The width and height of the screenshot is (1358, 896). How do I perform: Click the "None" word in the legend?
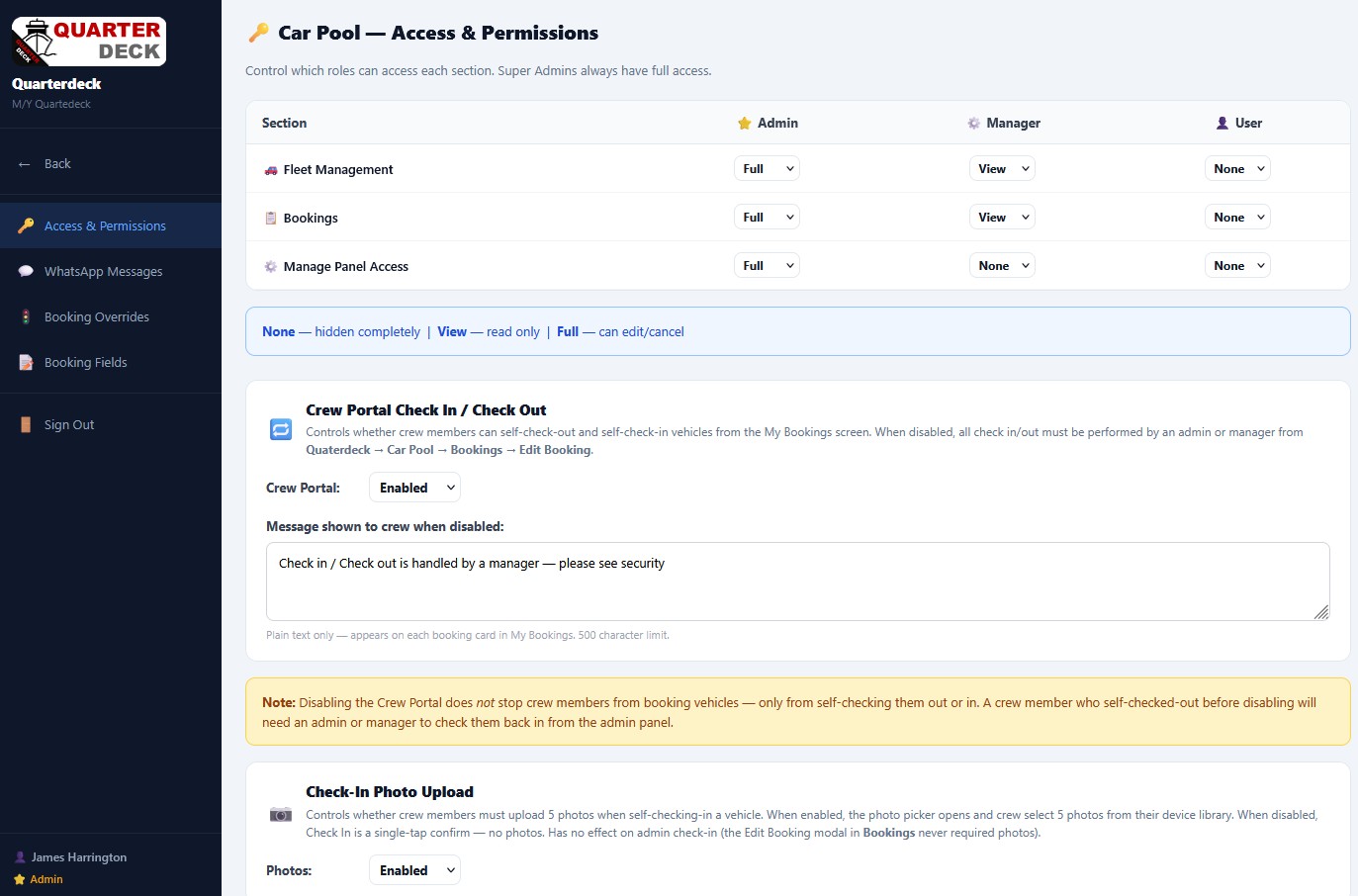tap(279, 331)
